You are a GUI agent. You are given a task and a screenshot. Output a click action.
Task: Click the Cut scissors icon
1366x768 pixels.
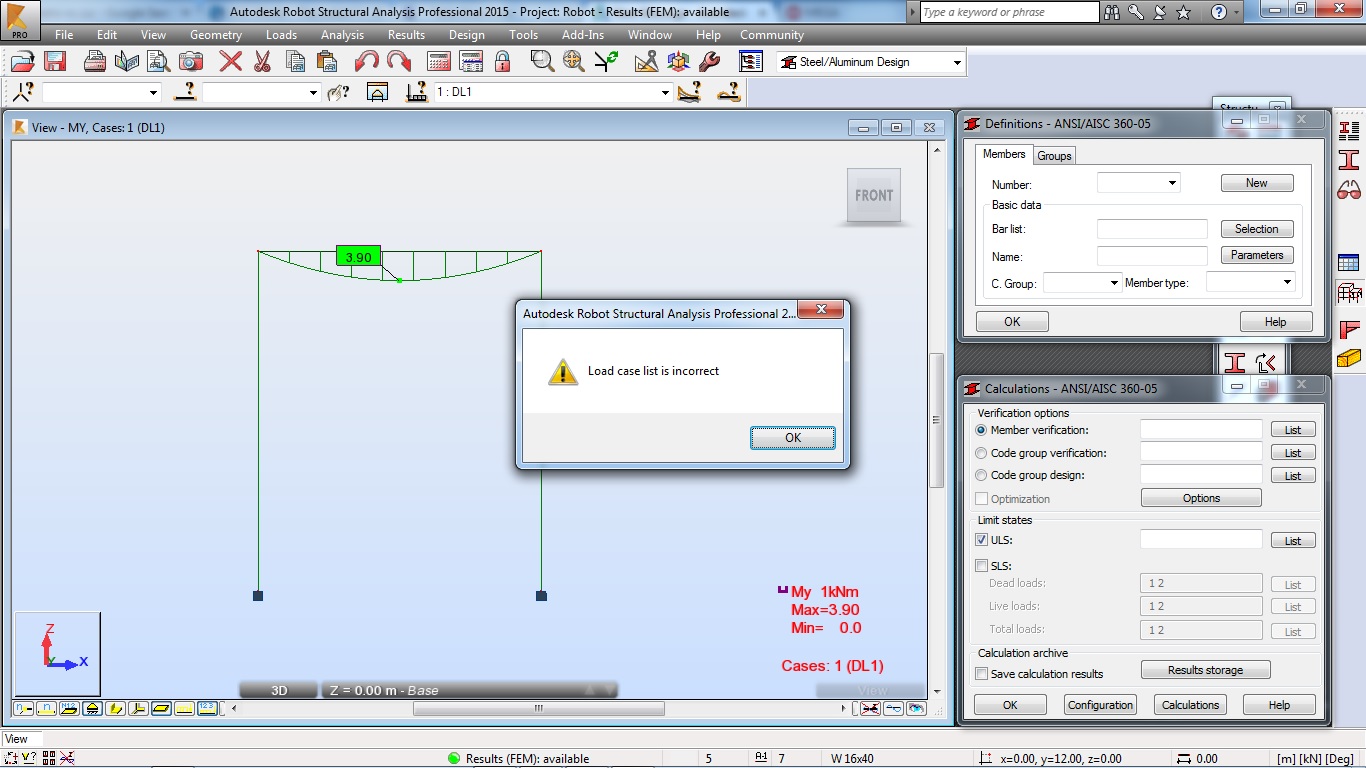[263, 62]
